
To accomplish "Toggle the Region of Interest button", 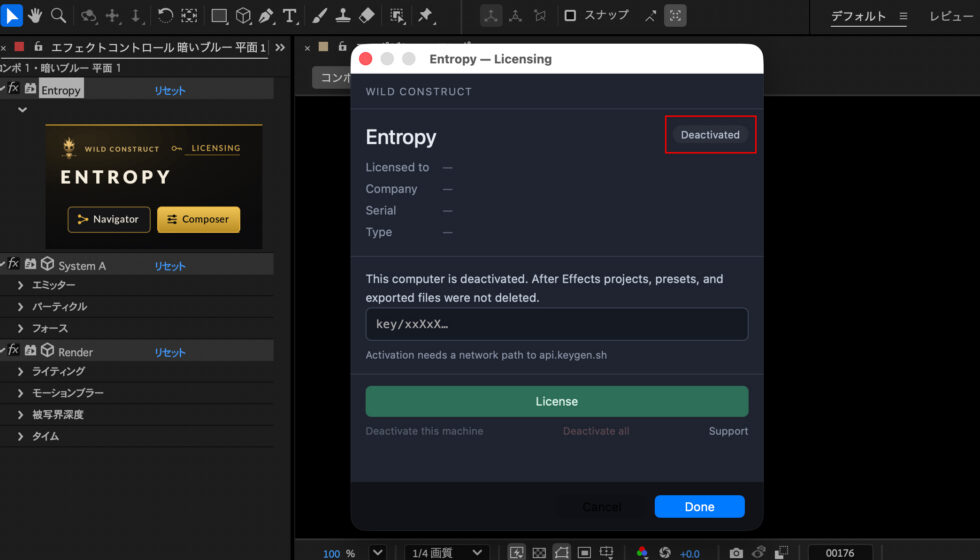I will (x=584, y=552).
